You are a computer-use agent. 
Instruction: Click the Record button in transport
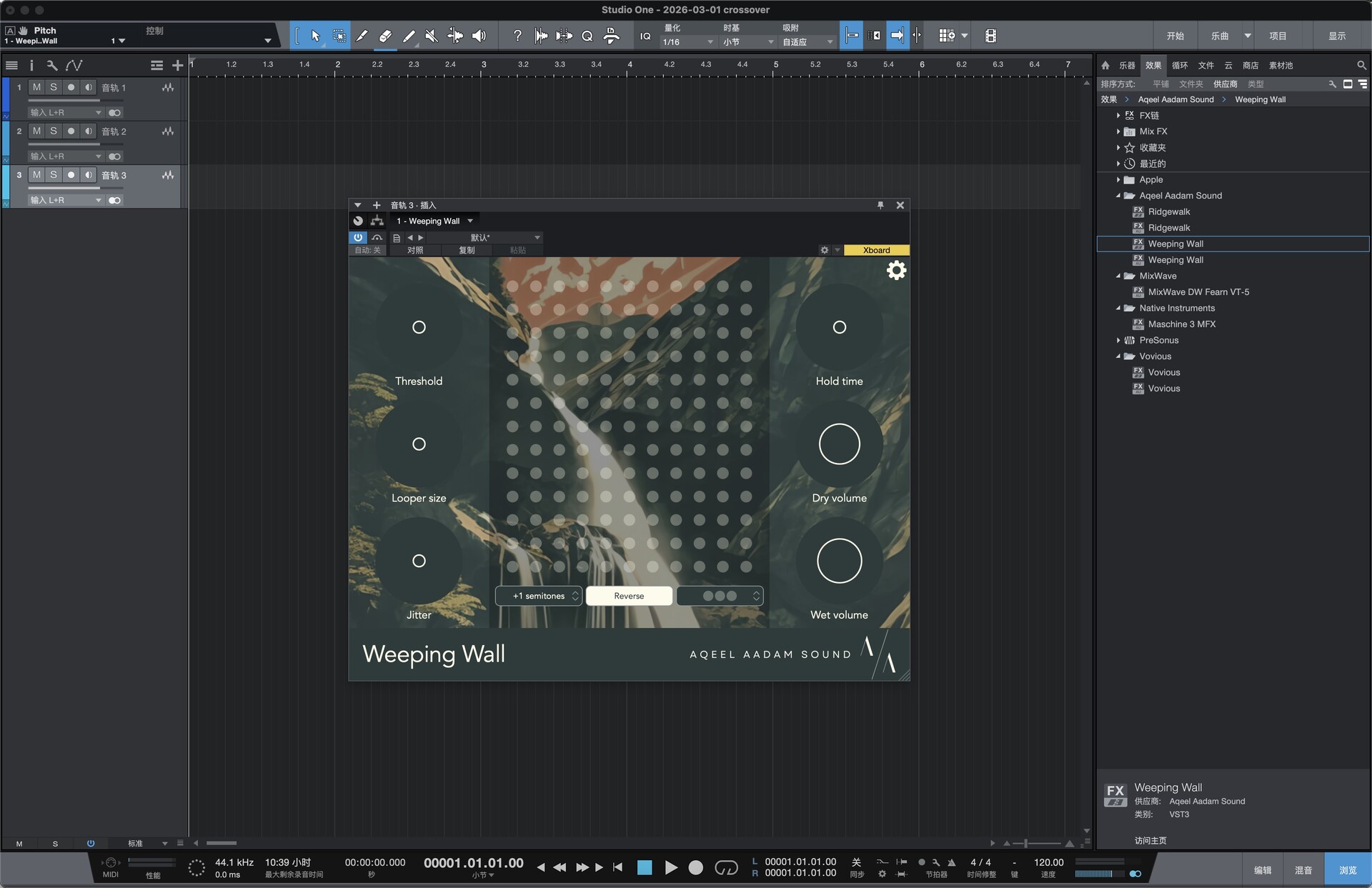(x=695, y=867)
